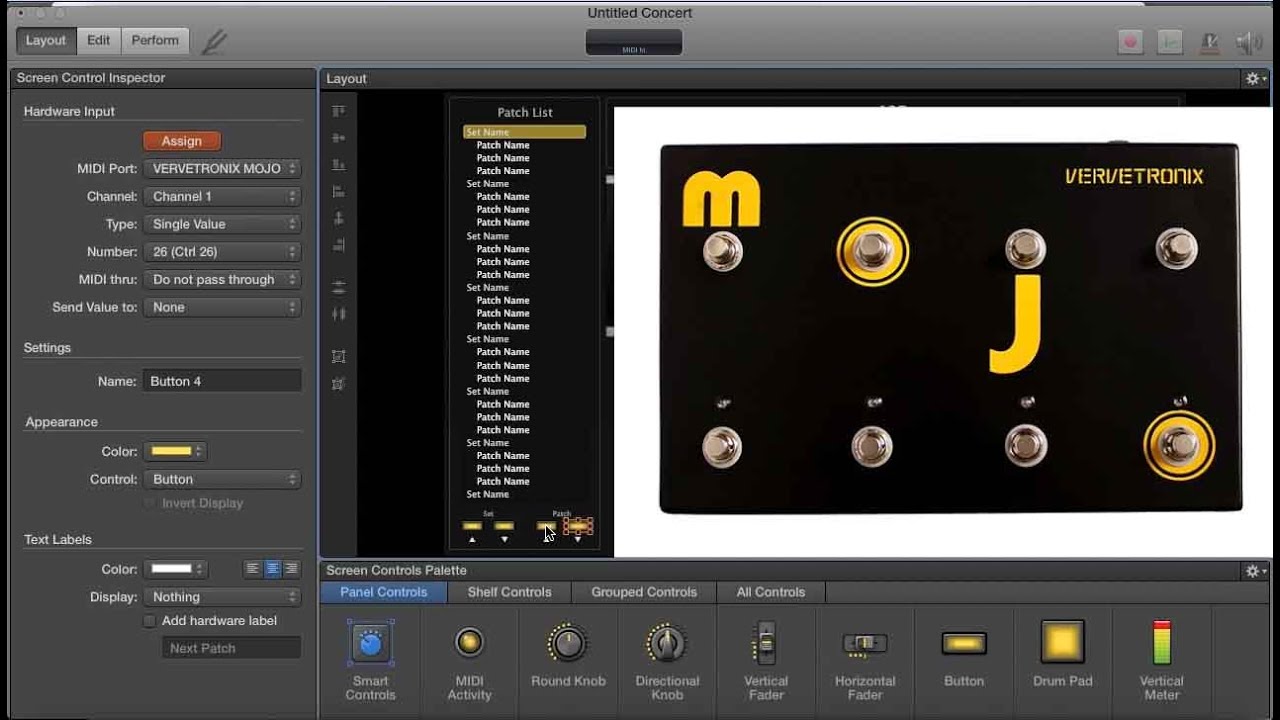Click the red record toolbar icon
Image resolution: width=1280 pixels, height=720 pixels.
(1131, 42)
